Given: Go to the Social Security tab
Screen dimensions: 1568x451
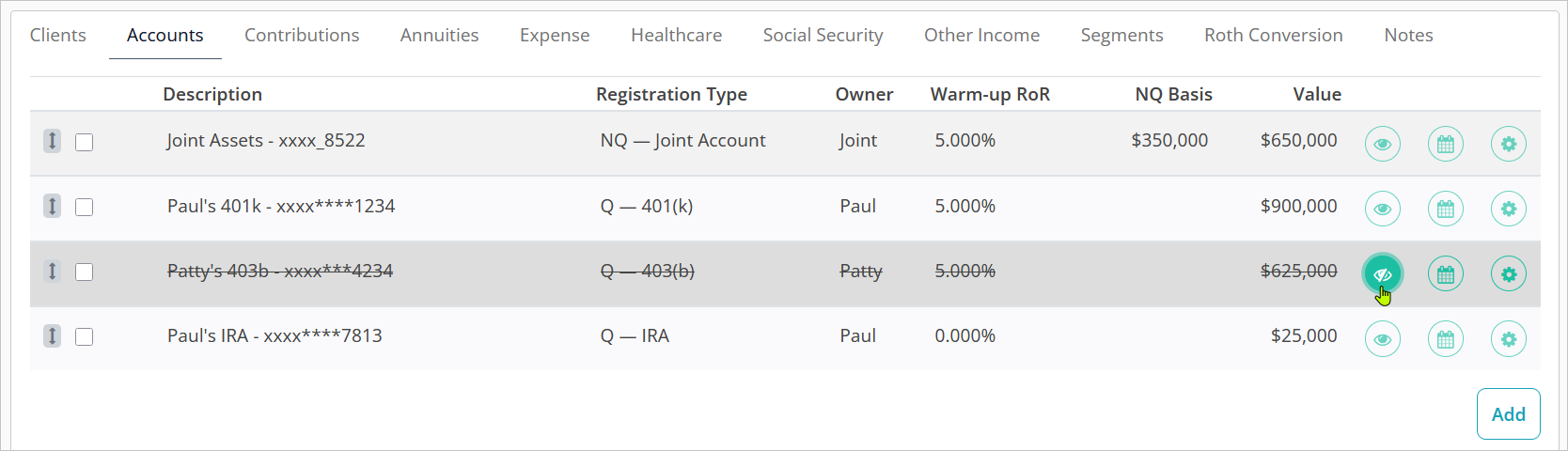Looking at the screenshot, I should coord(823,35).
